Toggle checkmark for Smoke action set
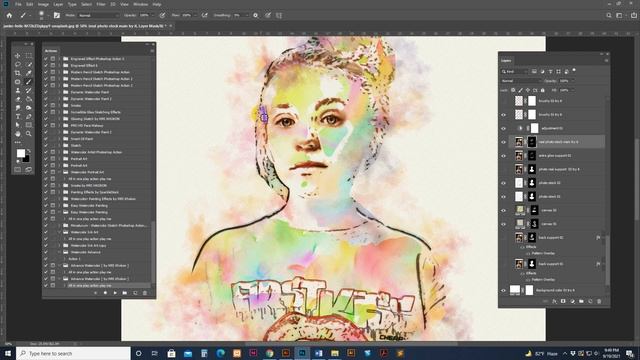Viewport: 640px width, 360px height. [46, 105]
